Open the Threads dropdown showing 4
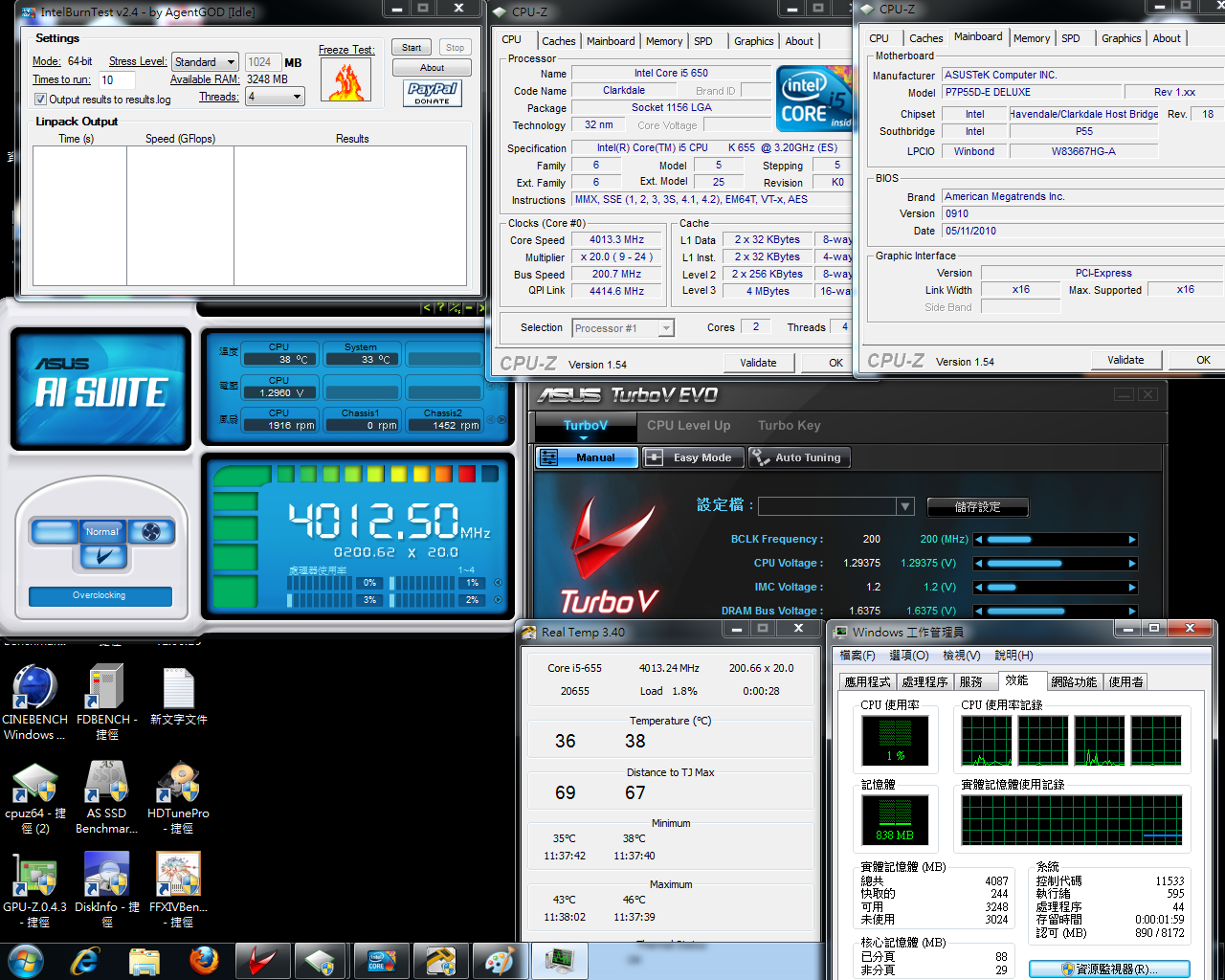This screenshot has height=980, width=1225. point(275,97)
